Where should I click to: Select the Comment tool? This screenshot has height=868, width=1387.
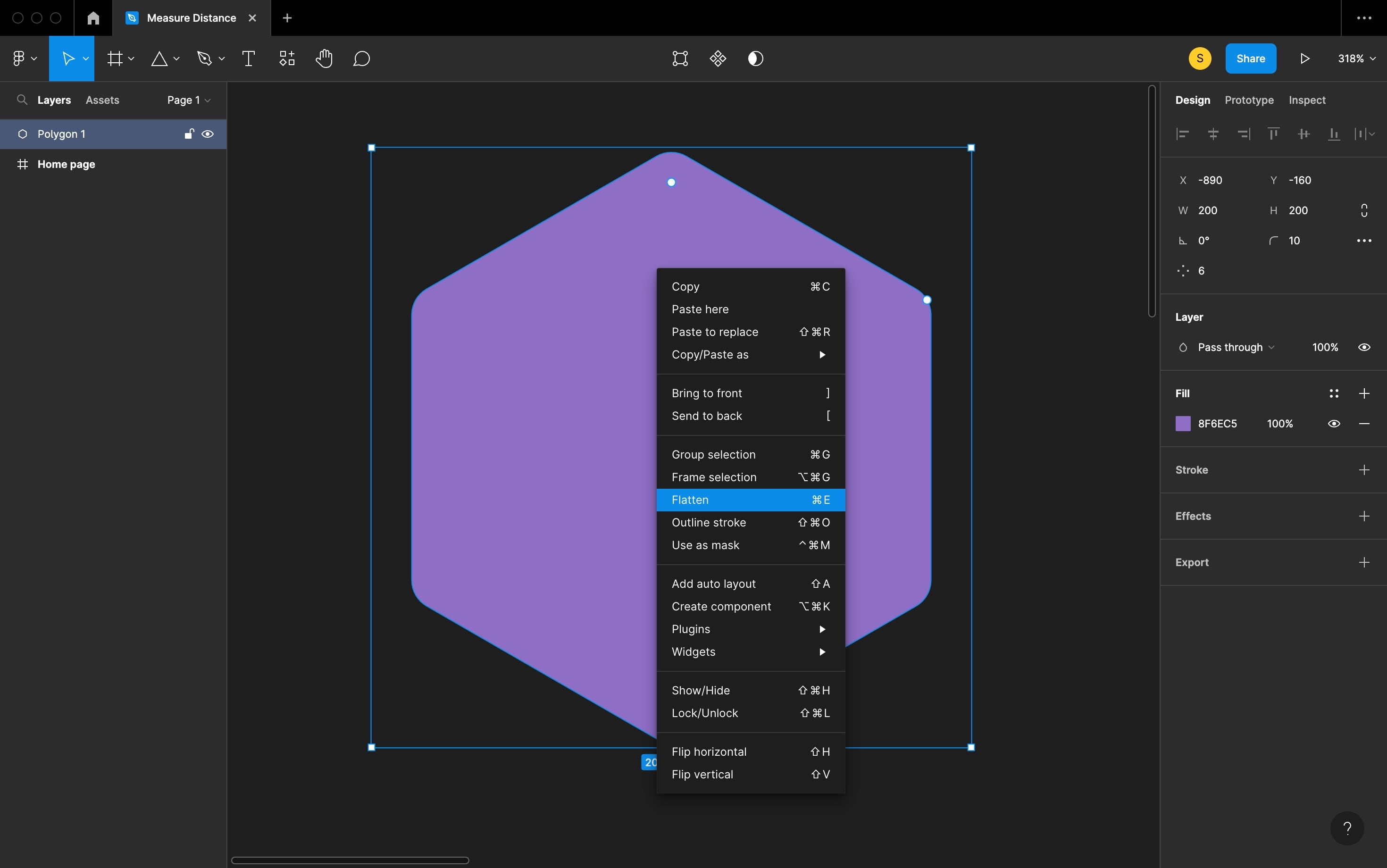click(x=361, y=58)
